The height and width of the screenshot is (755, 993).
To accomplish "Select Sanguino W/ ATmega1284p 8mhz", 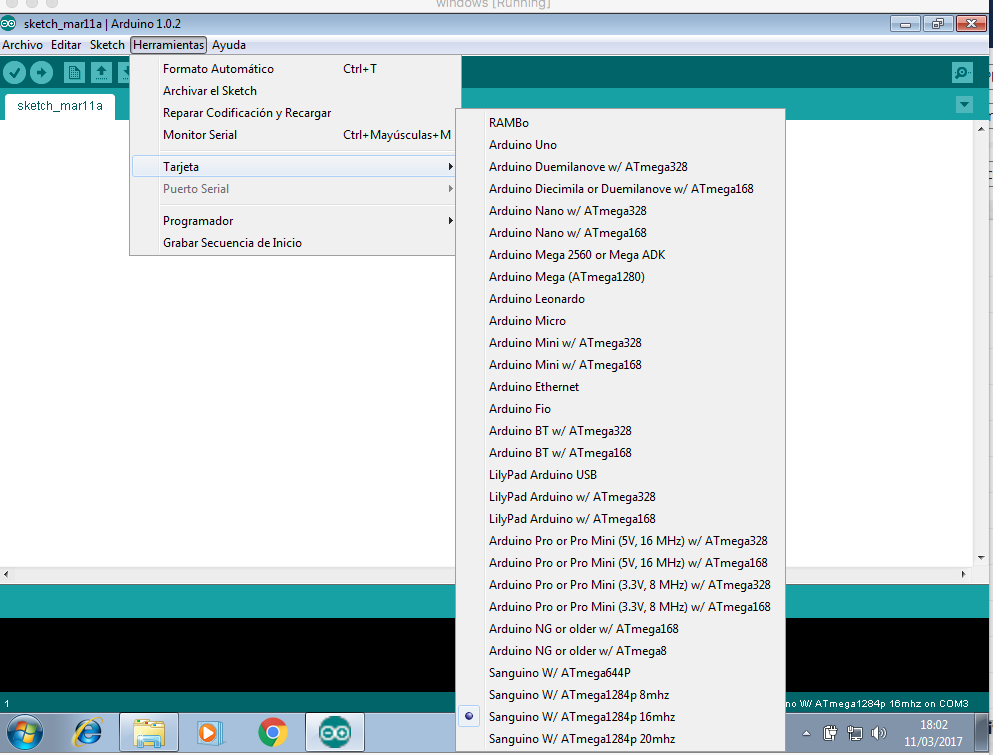I will 621,695.
